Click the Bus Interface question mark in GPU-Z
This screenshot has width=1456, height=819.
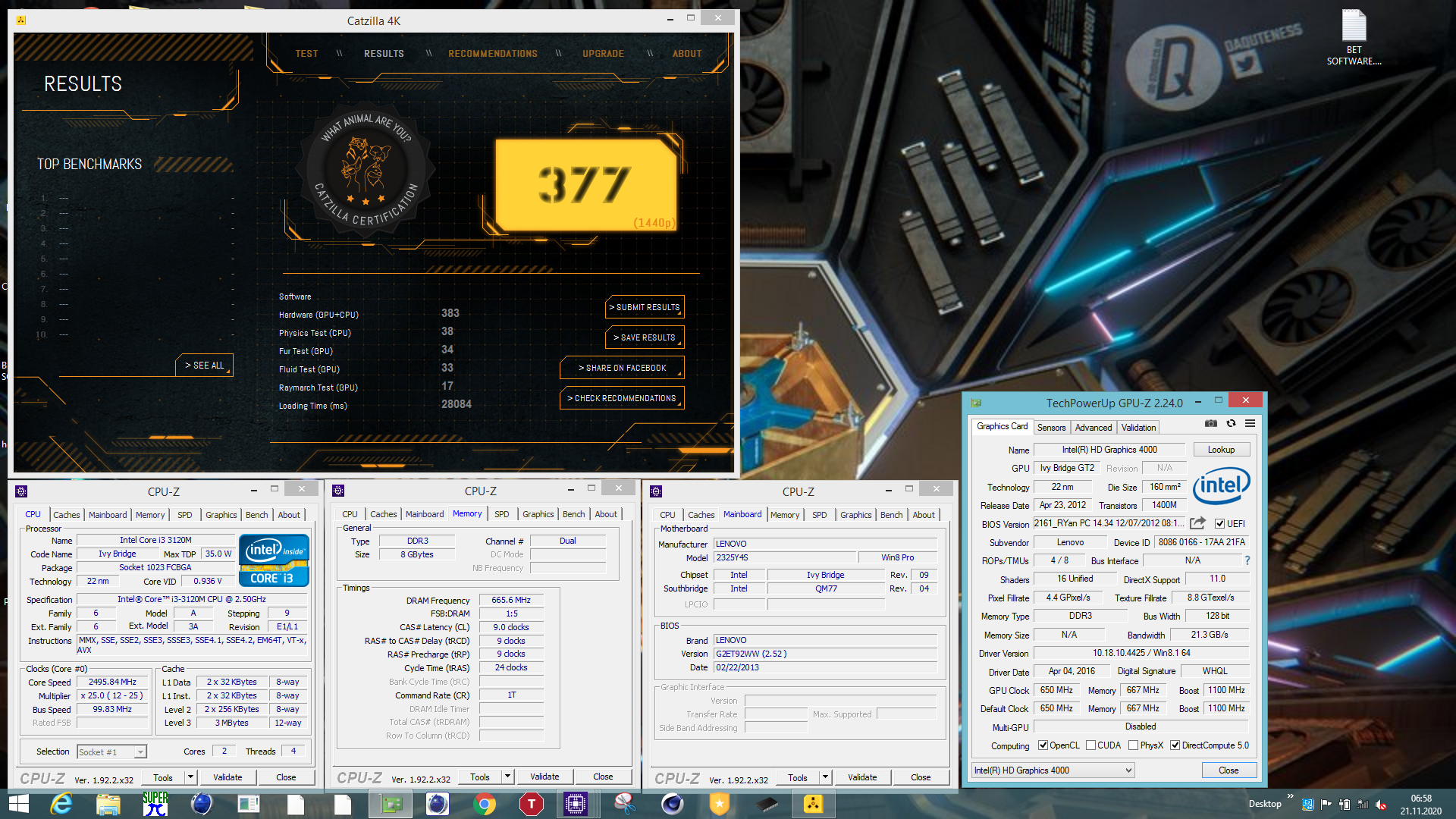tap(1247, 560)
